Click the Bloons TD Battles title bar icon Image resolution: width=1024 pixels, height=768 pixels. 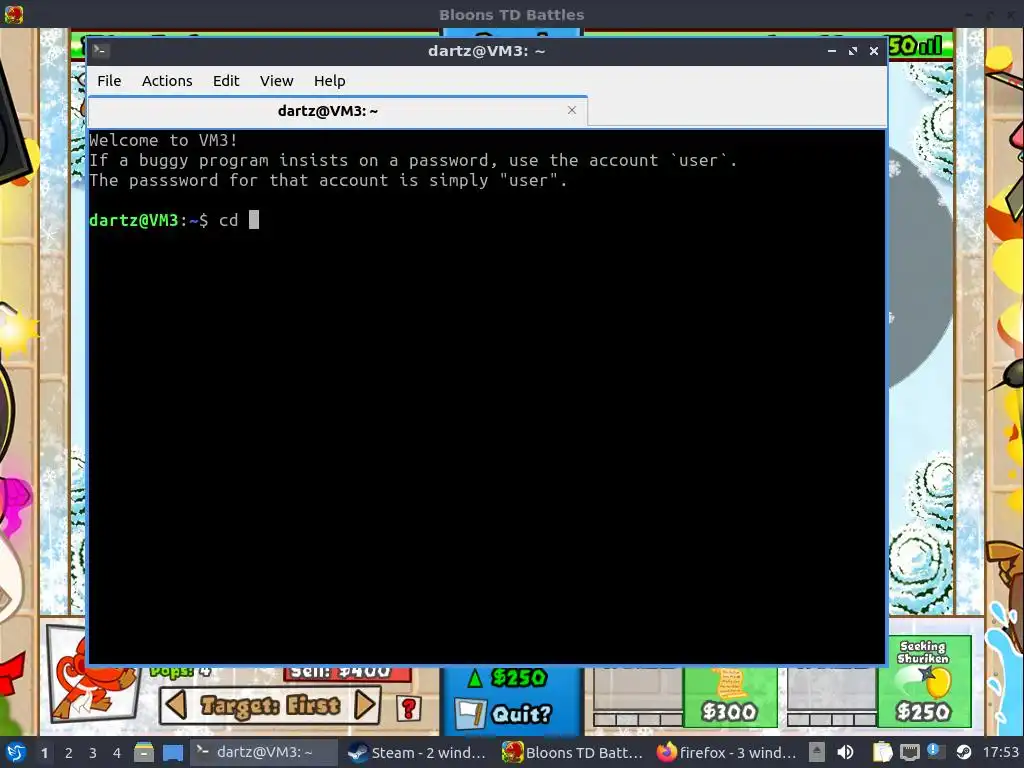tap(14, 14)
